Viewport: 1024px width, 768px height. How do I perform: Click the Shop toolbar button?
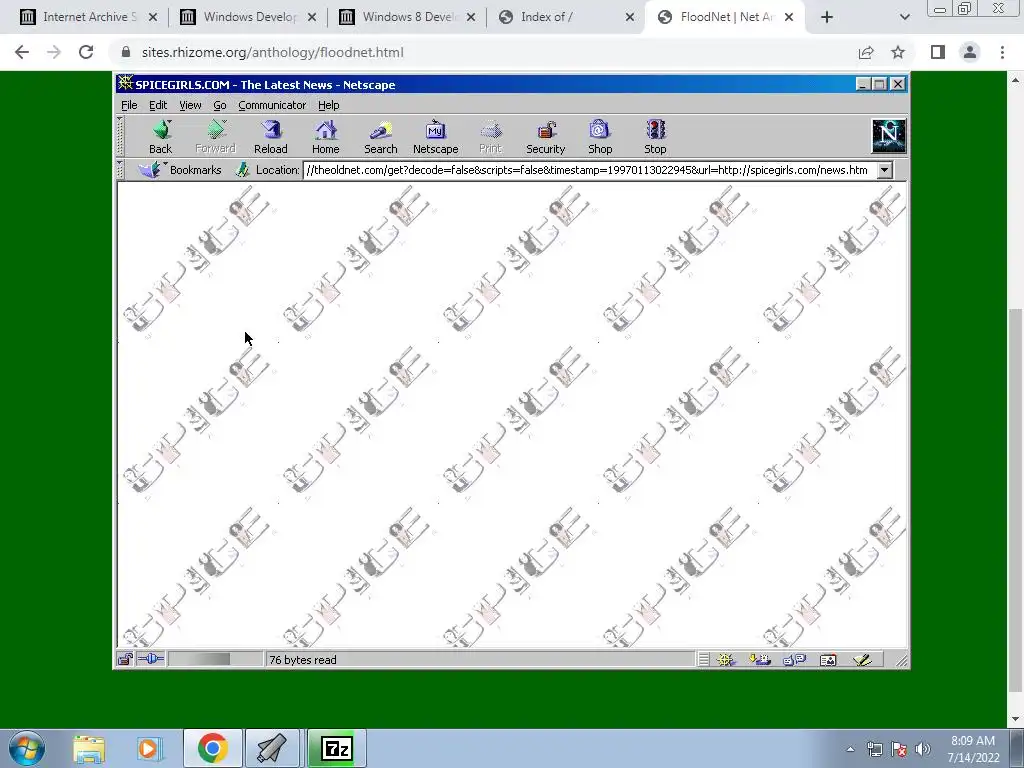point(600,136)
